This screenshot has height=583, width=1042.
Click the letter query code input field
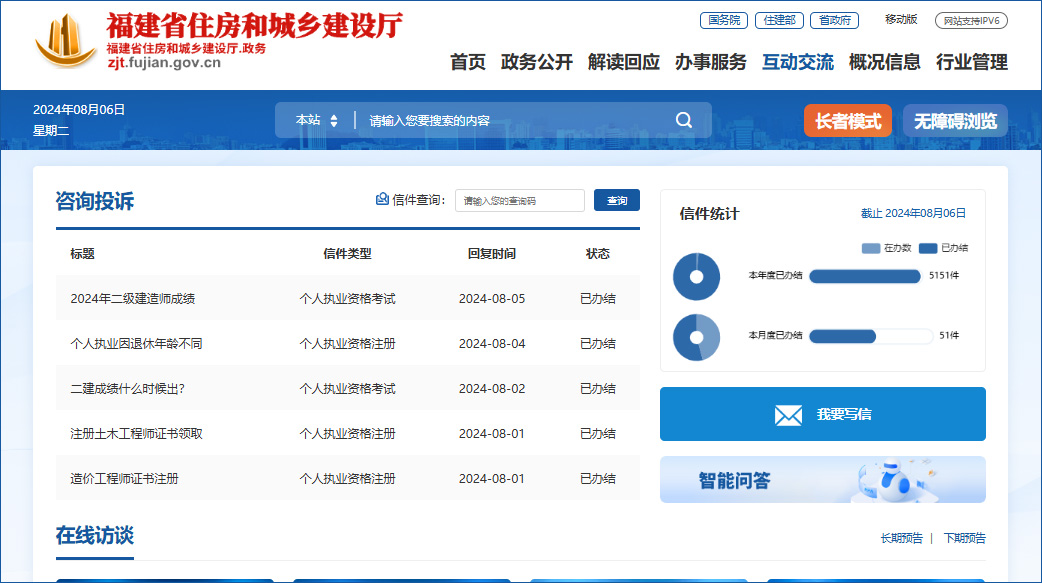(x=519, y=201)
